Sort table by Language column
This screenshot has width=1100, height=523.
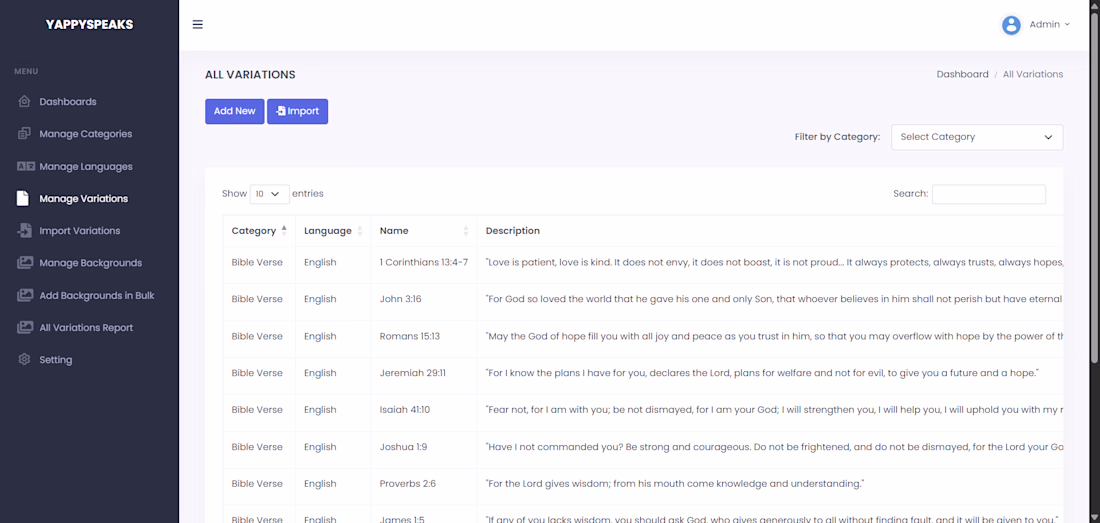(333, 231)
